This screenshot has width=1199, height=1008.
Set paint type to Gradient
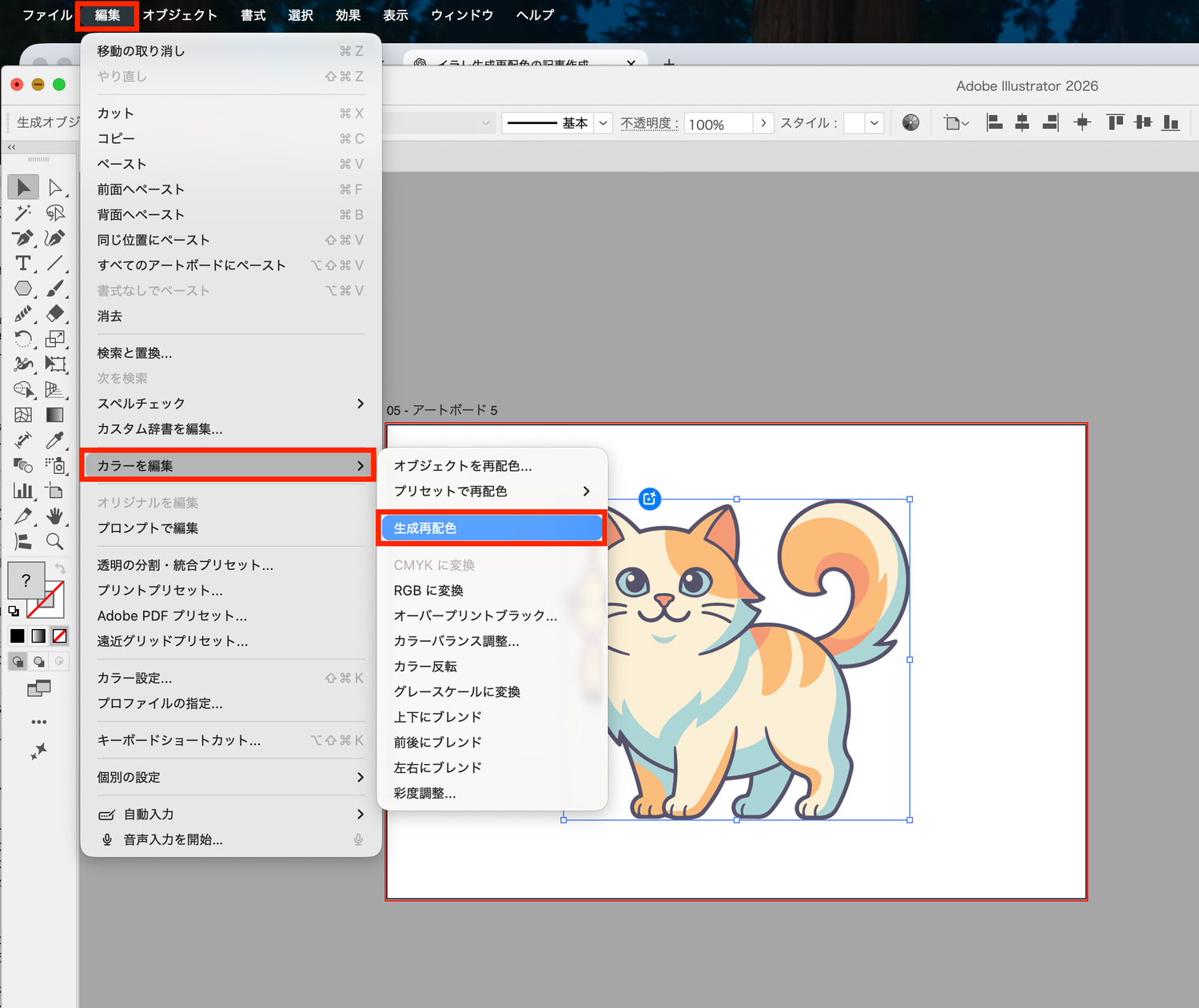(38, 635)
